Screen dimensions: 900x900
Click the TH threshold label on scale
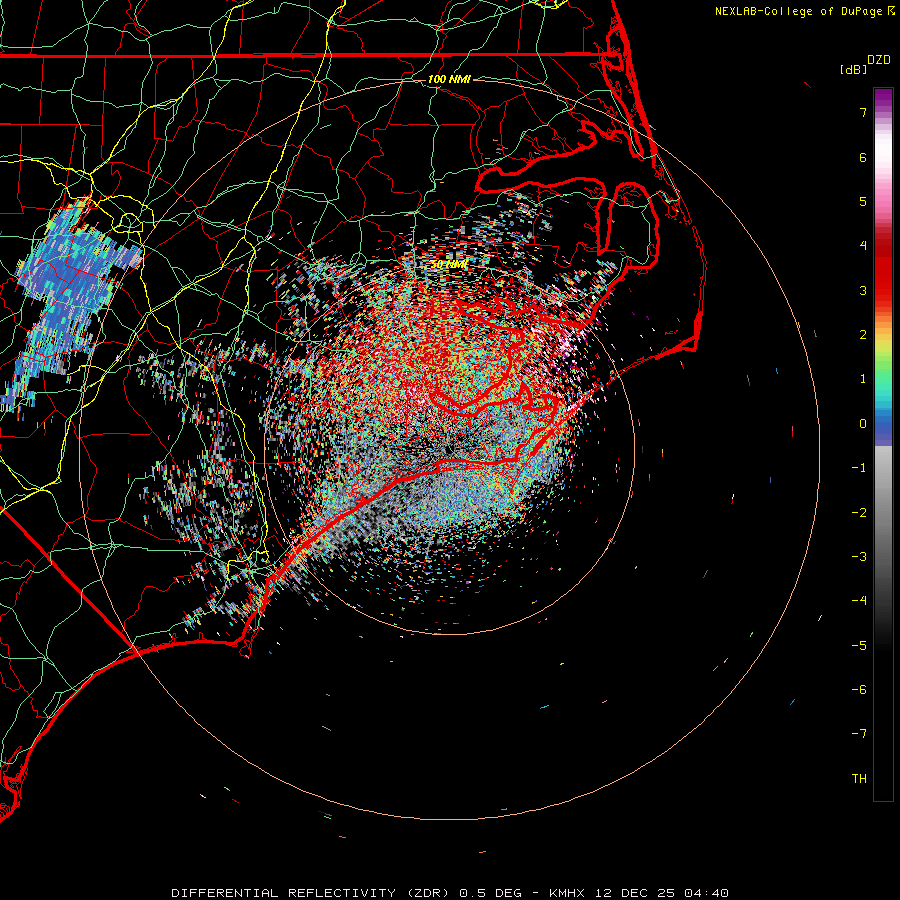click(859, 779)
